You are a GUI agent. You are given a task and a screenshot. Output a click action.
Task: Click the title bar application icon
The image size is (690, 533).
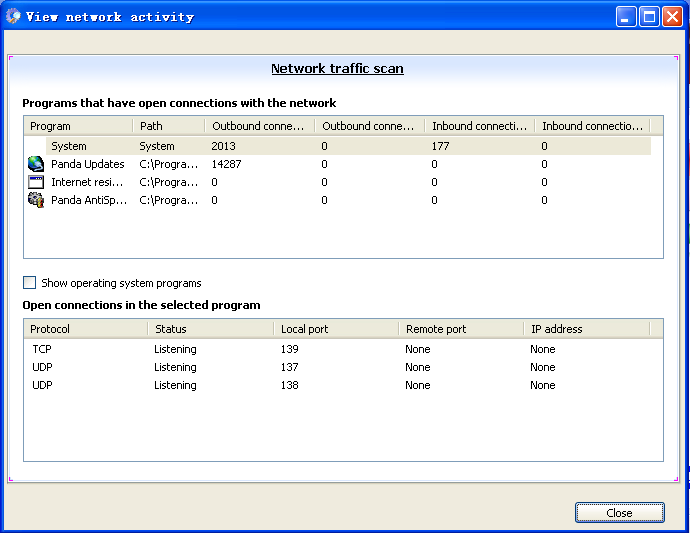(13, 16)
